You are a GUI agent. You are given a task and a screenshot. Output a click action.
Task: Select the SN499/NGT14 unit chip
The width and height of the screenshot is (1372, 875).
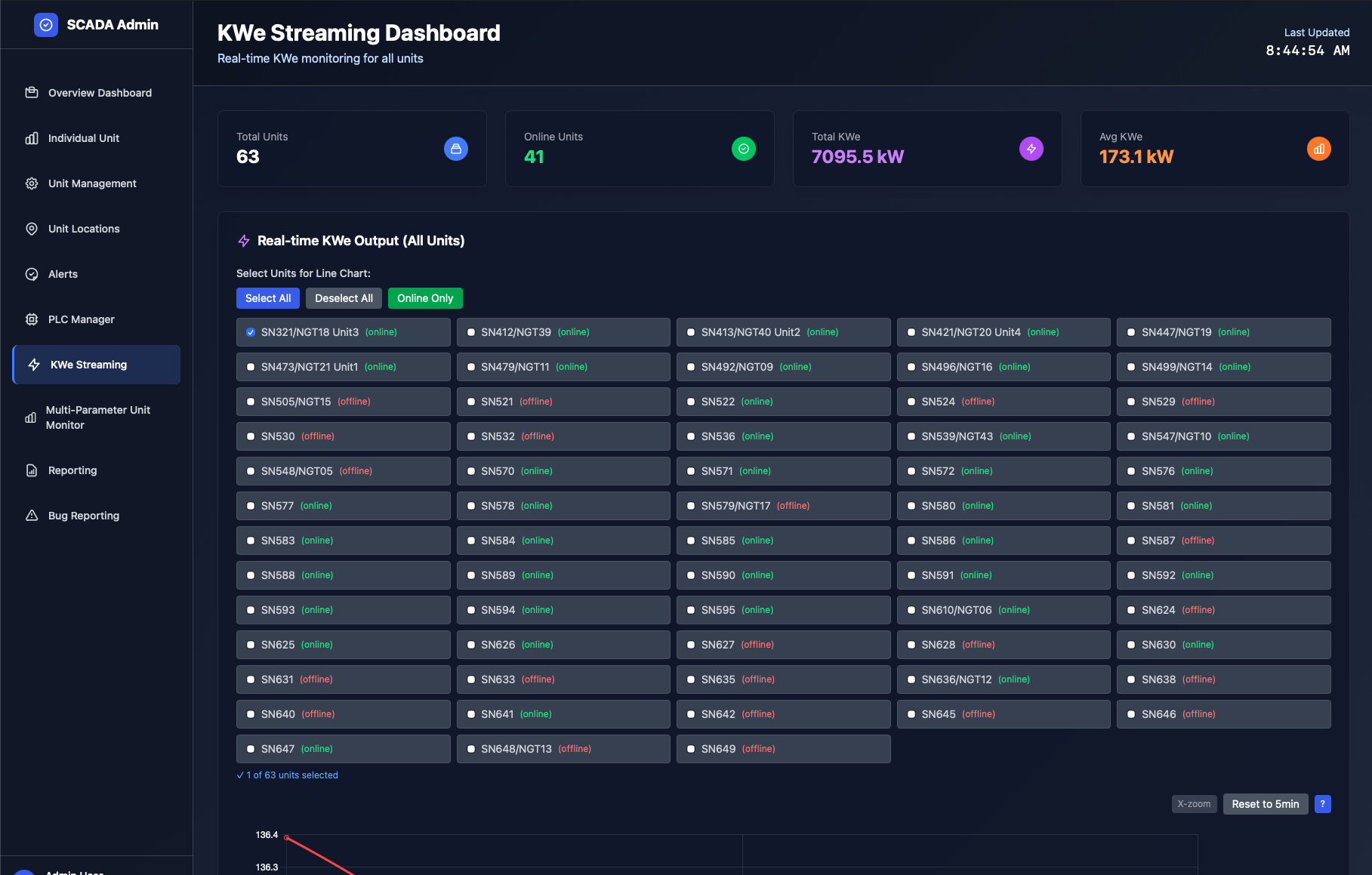pyautogui.click(x=1223, y=367)
